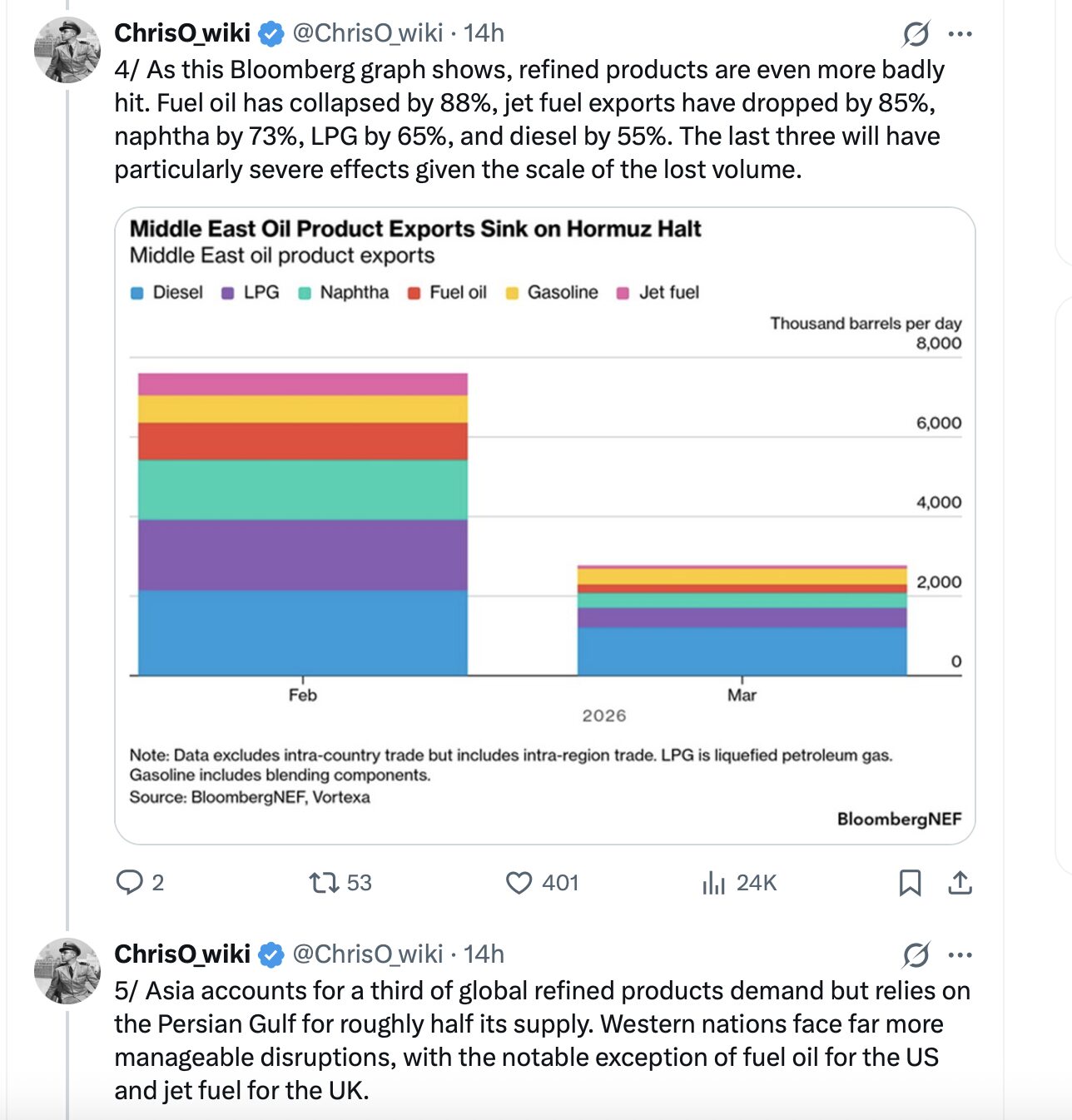Viewport: 1072px width, 1120px height.
Task: Click the February diesel bar segment
Action: click(x=302, y=632)
